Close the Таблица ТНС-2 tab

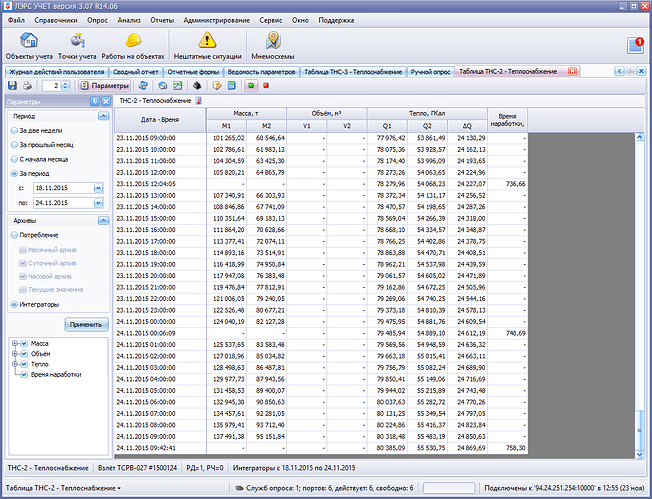[573, 72]
